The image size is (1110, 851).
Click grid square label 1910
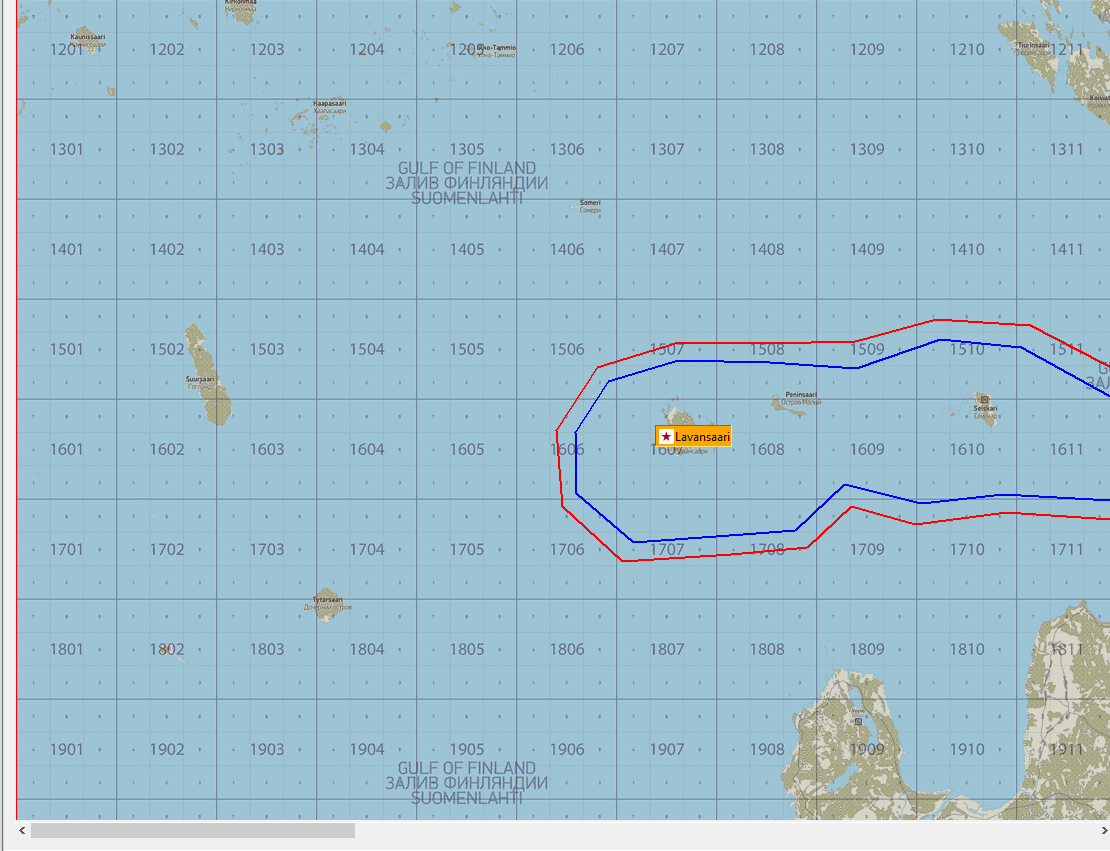tap(967, 750)
